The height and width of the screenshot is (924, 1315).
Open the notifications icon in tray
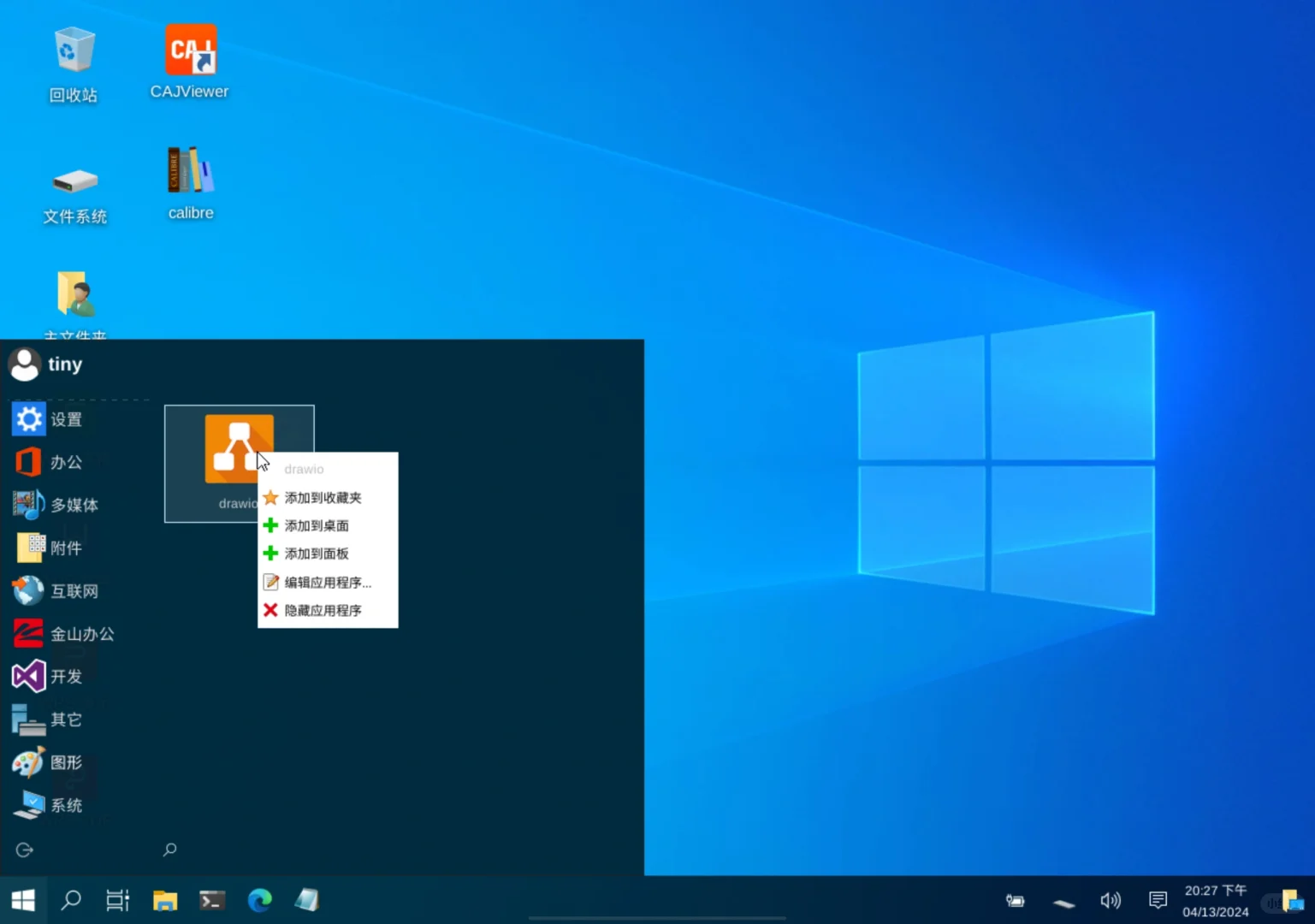1158,900
